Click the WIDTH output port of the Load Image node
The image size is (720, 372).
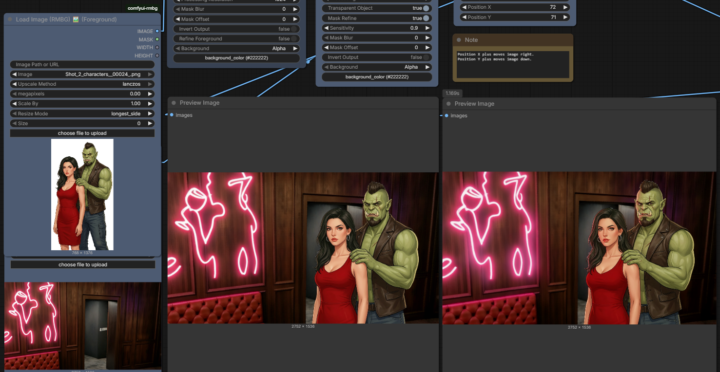click(x=157, y=47)
